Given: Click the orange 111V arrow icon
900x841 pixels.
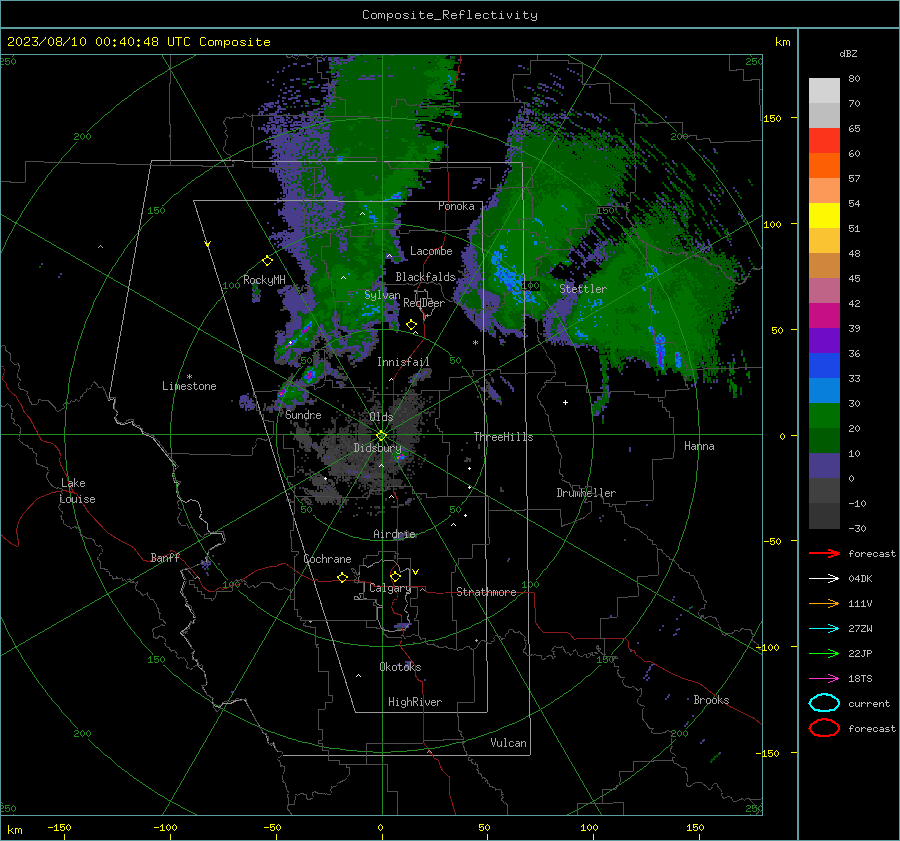Looking at the screenshot, I should [x=824, y=603].
